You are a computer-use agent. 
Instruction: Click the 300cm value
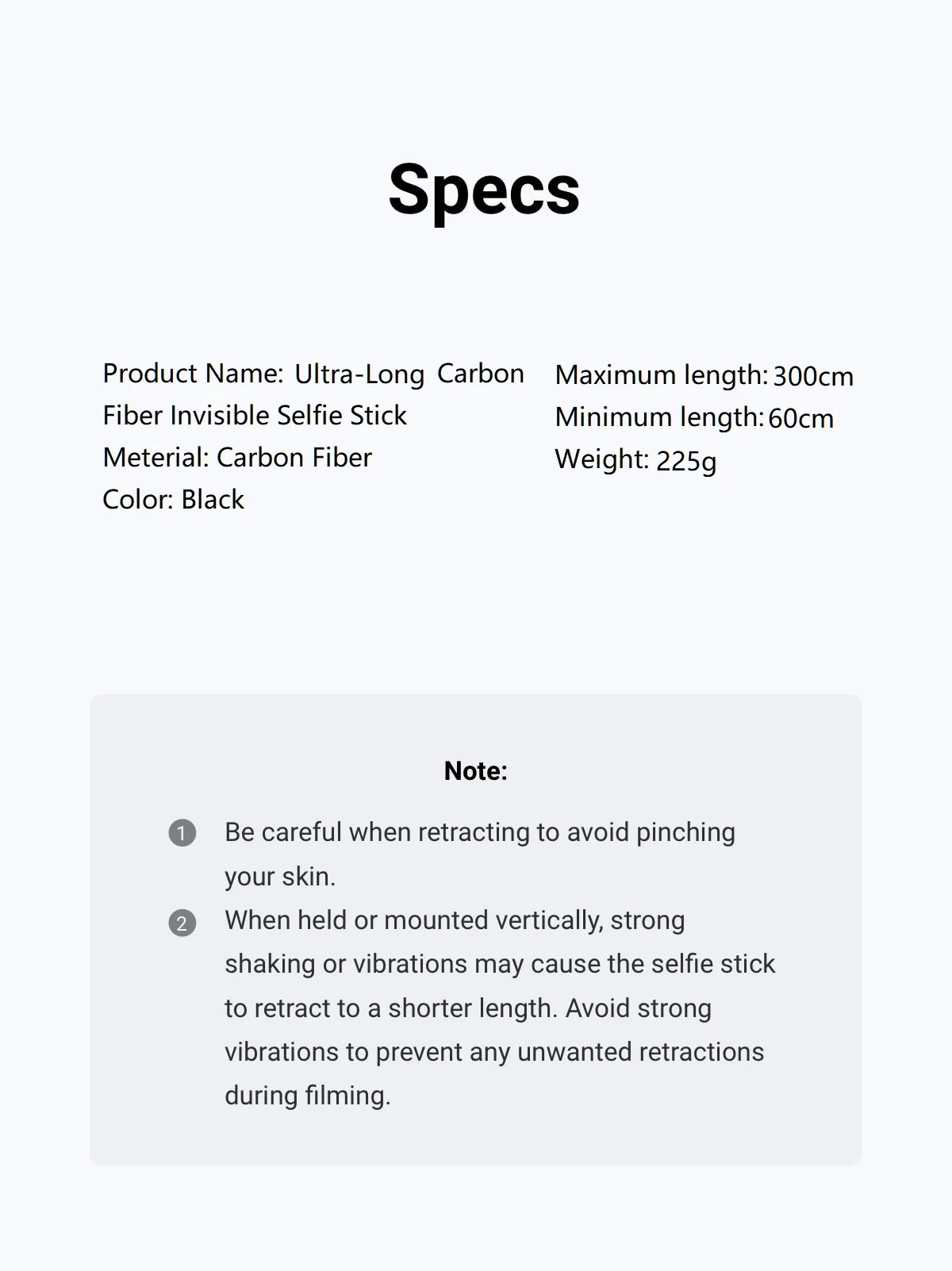coord(813,376)
